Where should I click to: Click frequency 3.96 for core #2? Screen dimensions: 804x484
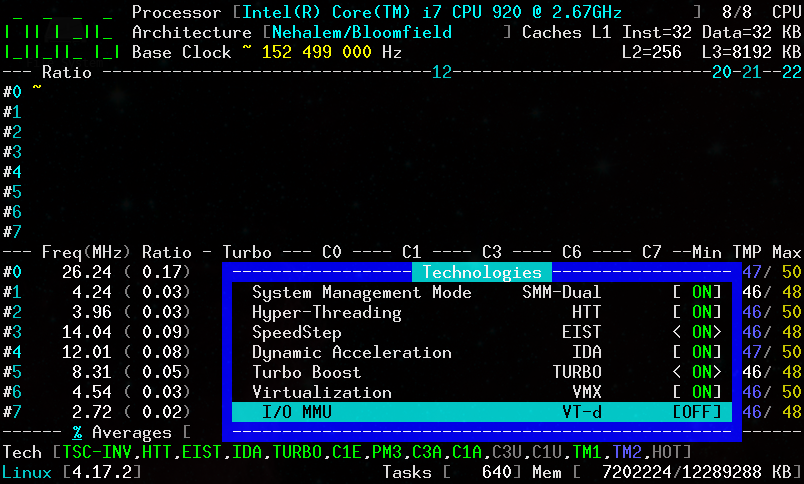92,312
